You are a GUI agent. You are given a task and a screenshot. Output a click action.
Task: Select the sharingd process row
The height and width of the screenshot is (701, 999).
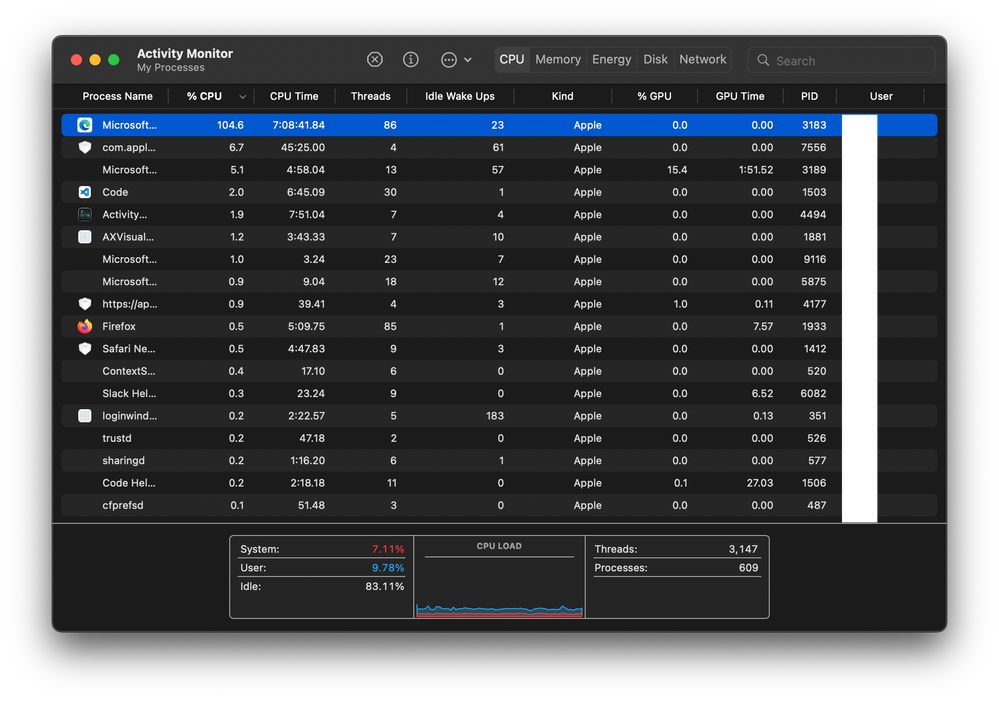coord(499,460)
